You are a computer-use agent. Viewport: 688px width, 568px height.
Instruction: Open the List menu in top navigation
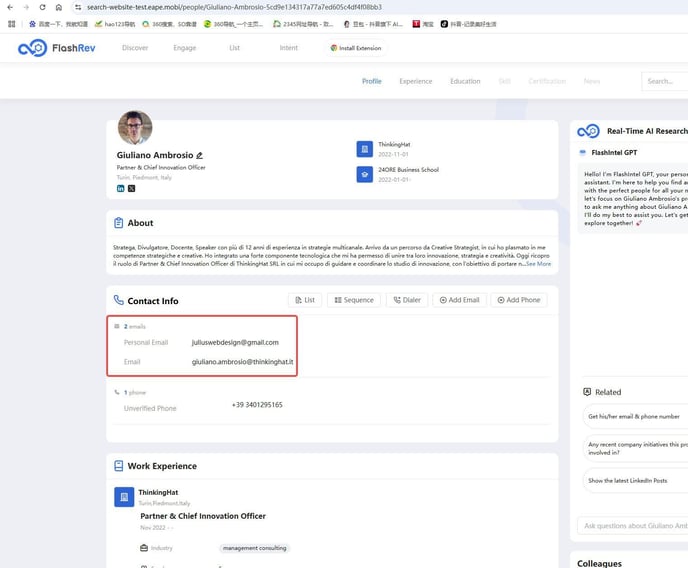(235, 48)
